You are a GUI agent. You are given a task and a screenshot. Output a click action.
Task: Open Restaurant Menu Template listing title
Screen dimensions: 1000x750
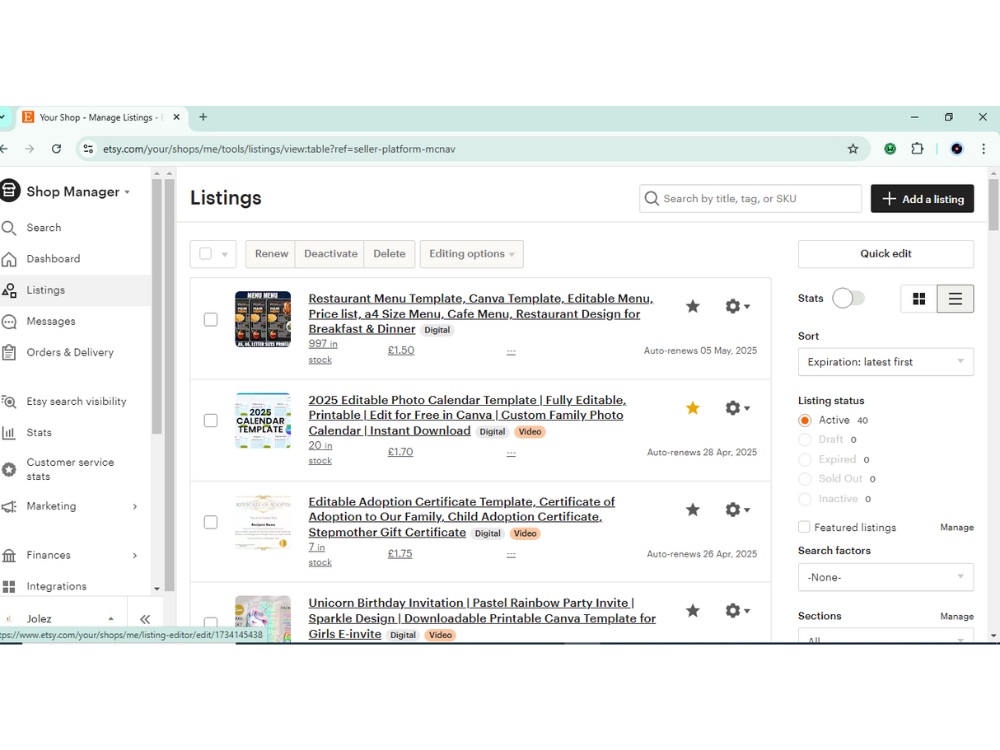[480, 314]
